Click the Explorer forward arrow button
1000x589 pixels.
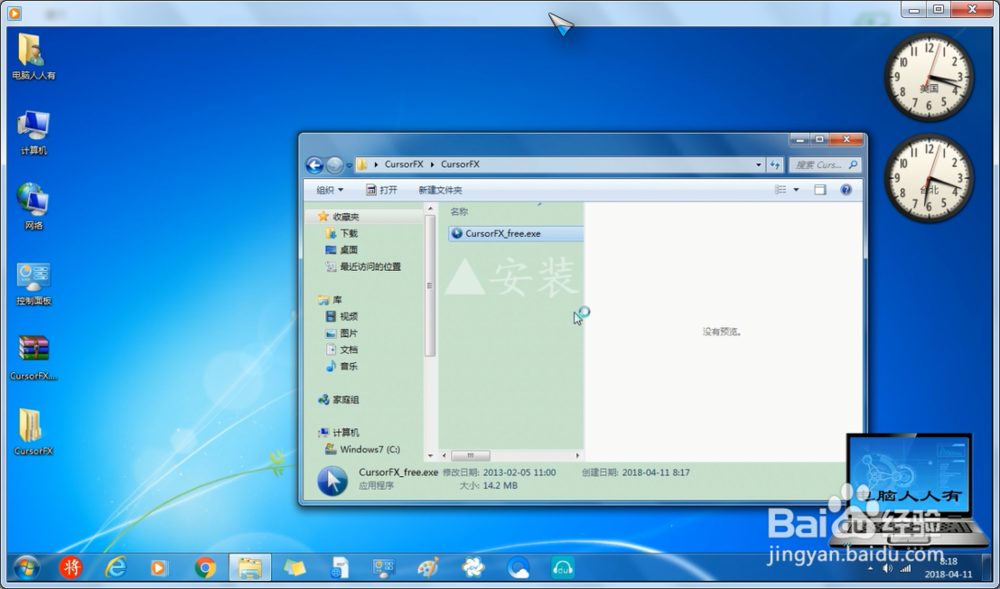click(334, 165)
